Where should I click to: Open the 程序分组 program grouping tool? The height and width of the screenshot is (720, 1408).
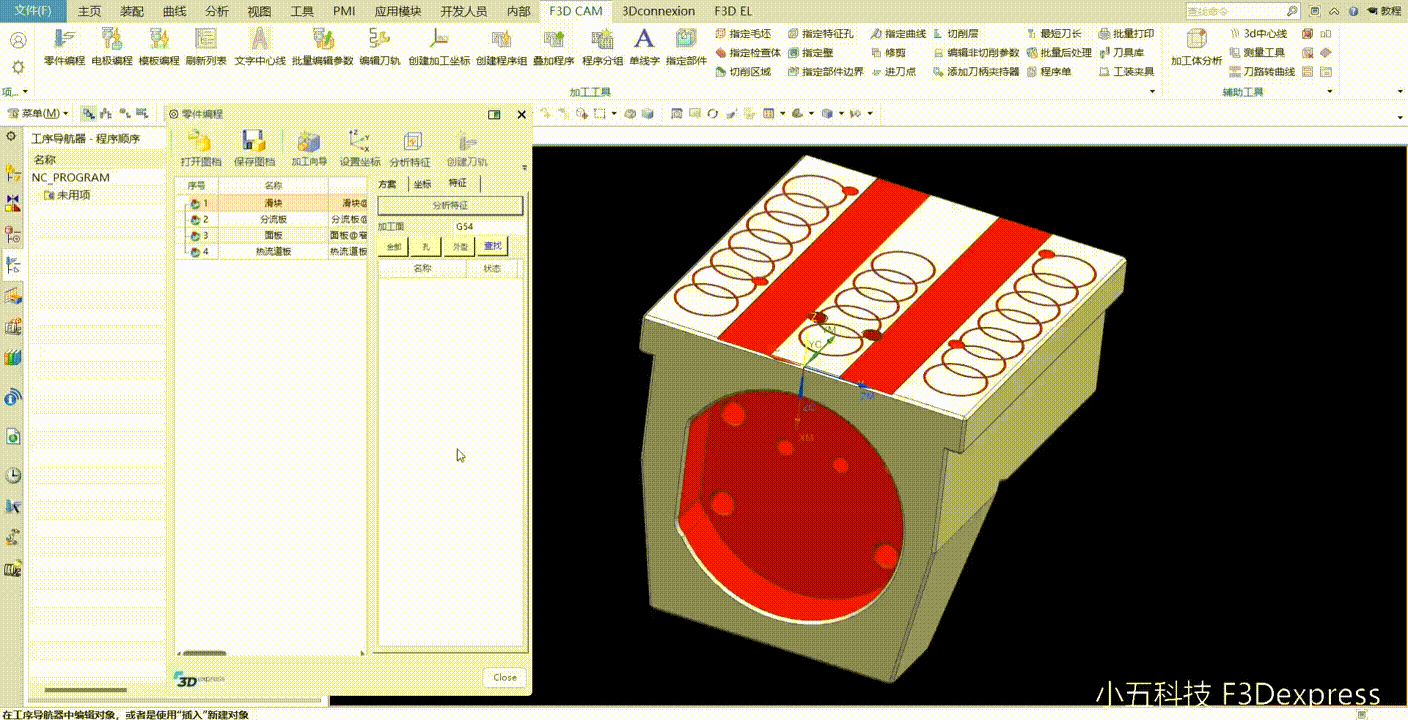(602, 46)
